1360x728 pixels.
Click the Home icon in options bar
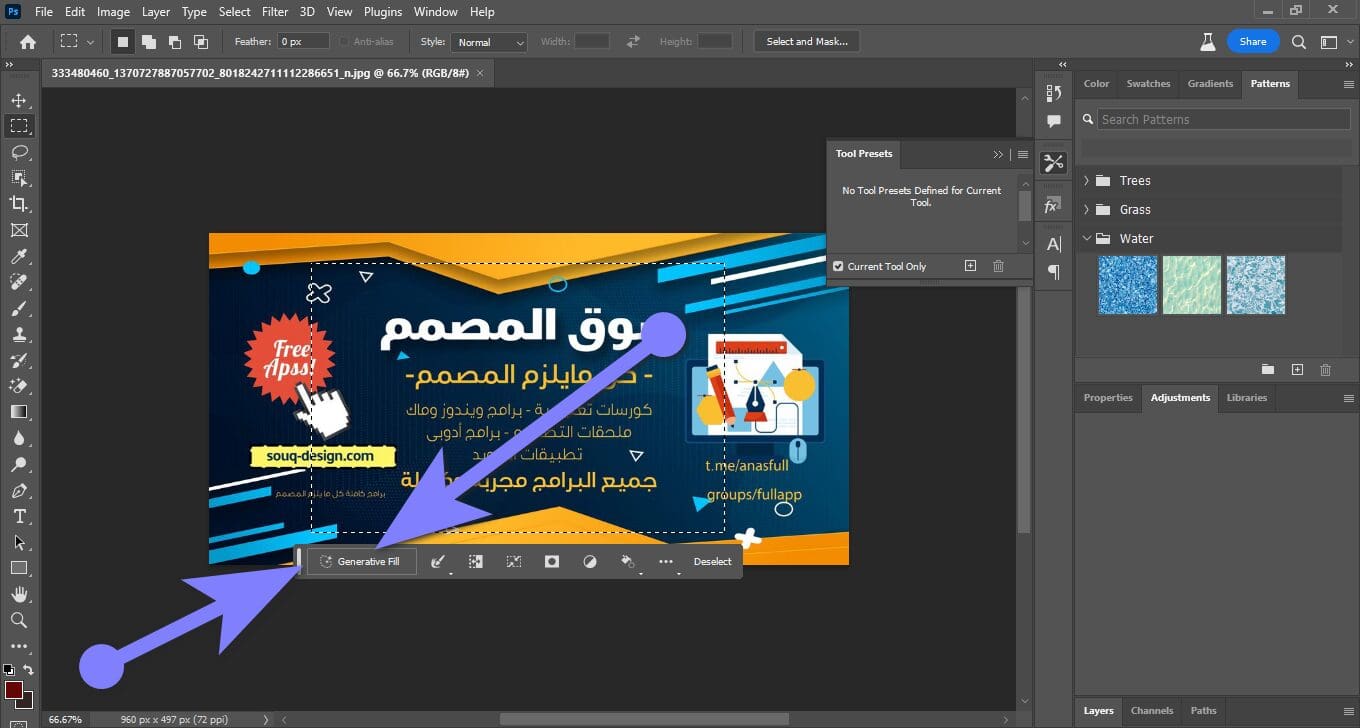28,42
